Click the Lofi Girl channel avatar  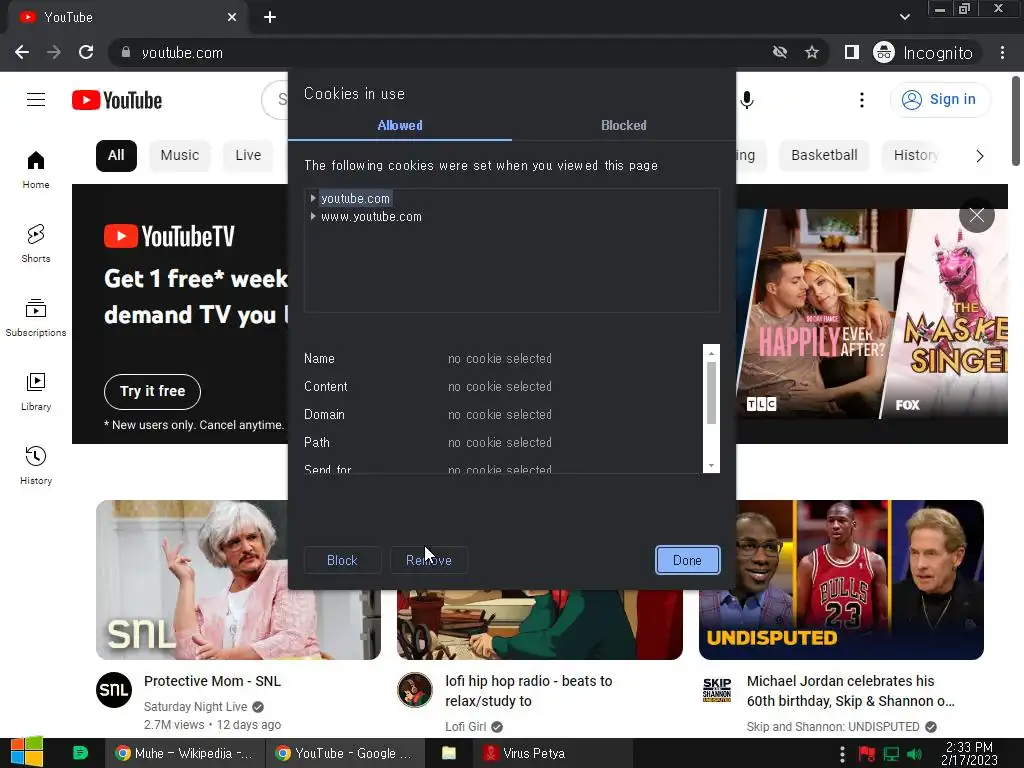pyautogui.click(x=415, y=690)
